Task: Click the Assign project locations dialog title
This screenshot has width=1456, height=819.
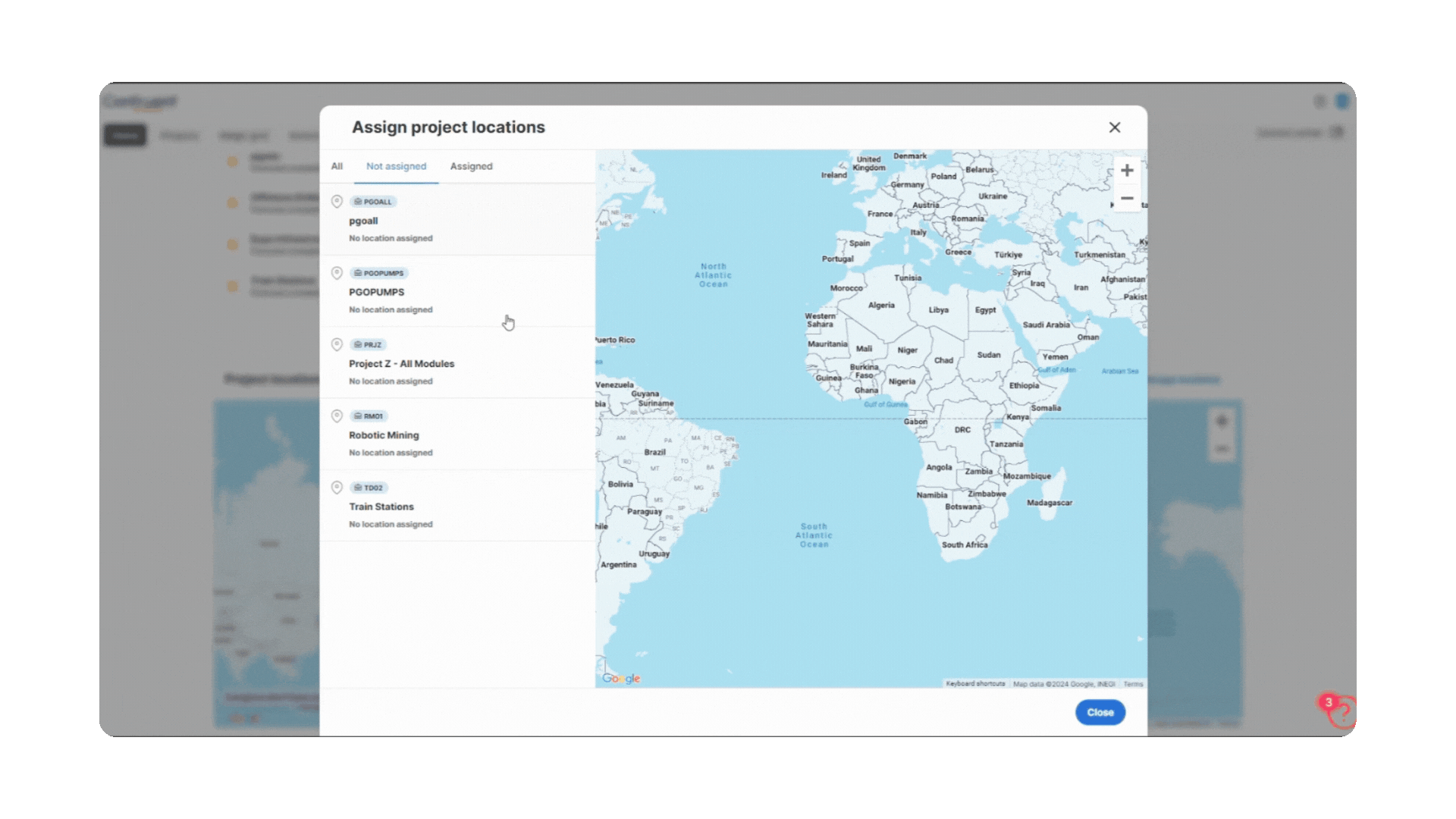Action: point(448,127)
